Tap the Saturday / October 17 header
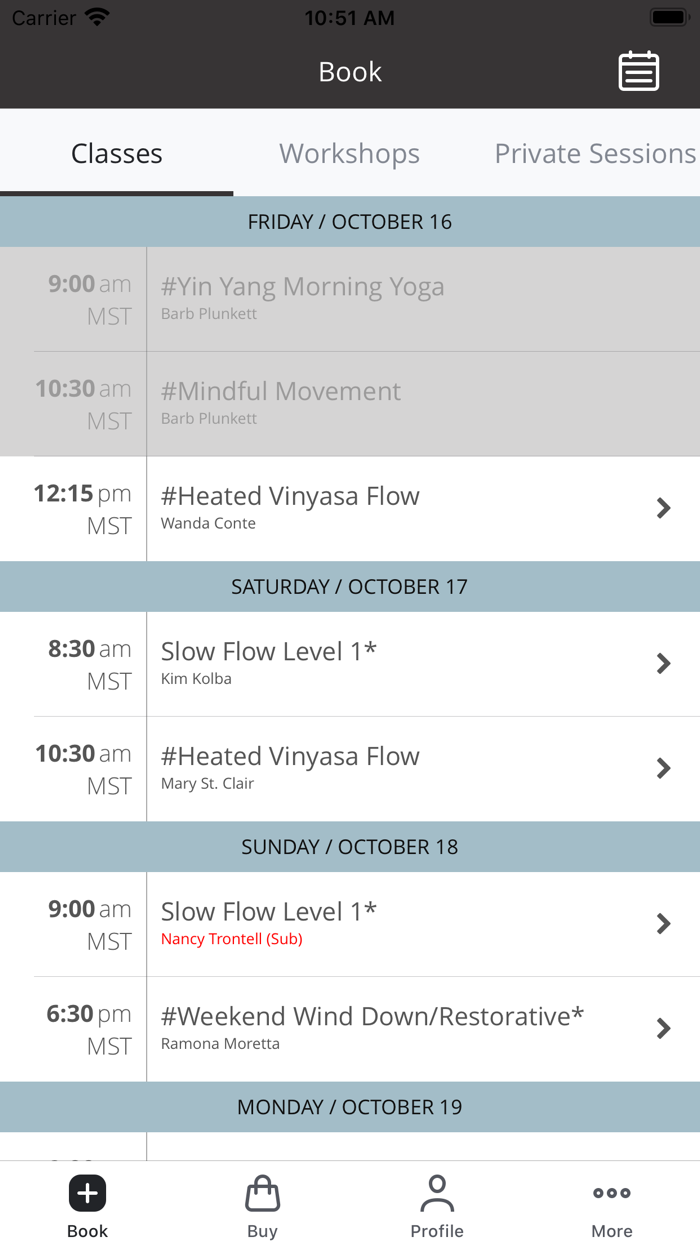 coord(349,587)
